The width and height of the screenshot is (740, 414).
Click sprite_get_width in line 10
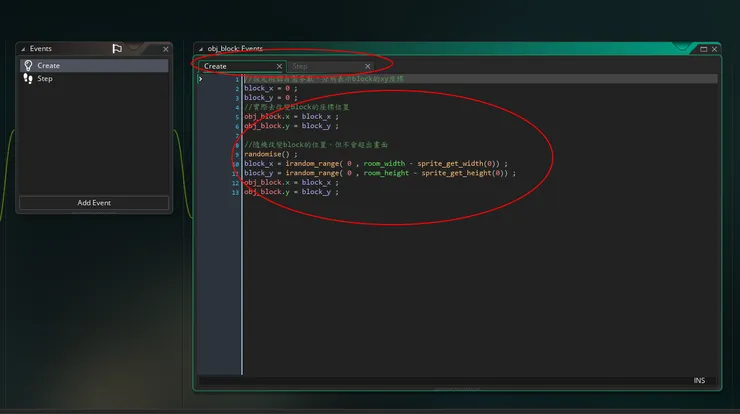tap(450, 163)
